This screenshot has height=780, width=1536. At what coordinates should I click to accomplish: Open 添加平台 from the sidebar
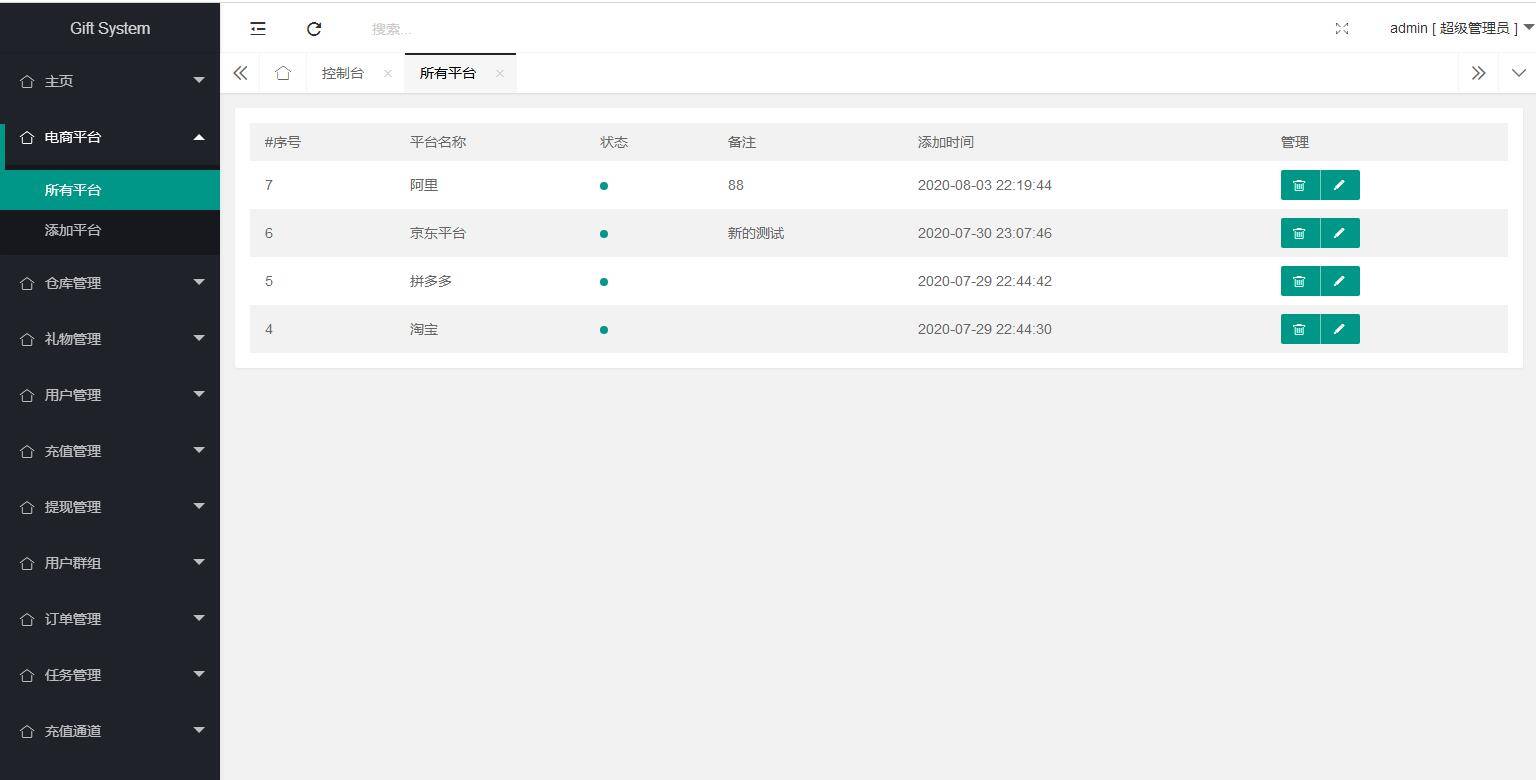pyautogui.click(x=74, y=230)
